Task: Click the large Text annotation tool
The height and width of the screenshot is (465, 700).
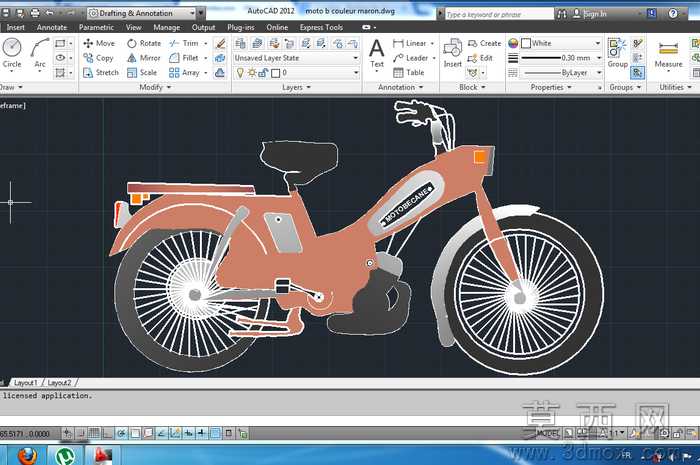Action: coord(377,54)
